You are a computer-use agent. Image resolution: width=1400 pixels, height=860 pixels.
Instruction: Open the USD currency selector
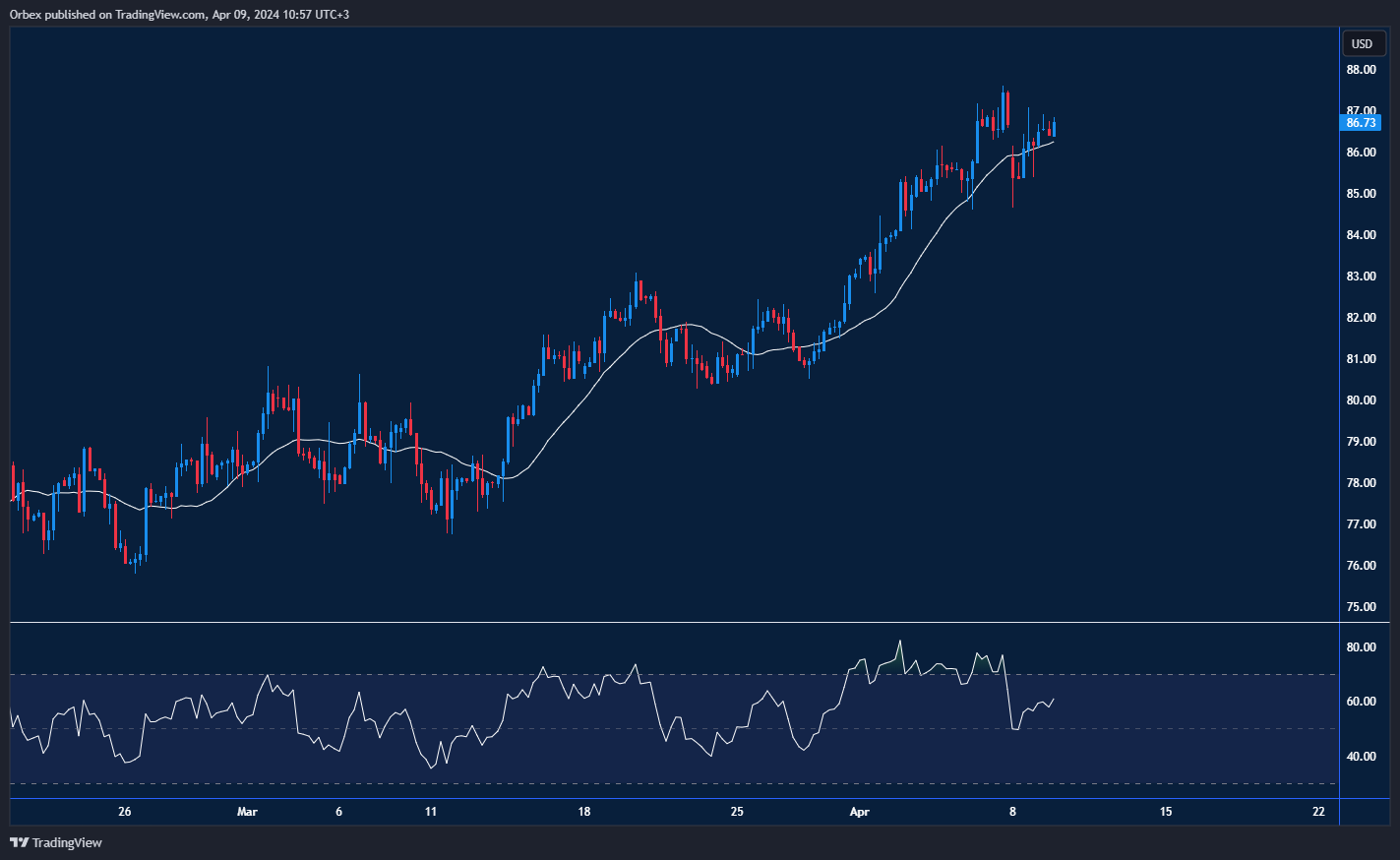pyautogui.click(x=1362, y=43)
